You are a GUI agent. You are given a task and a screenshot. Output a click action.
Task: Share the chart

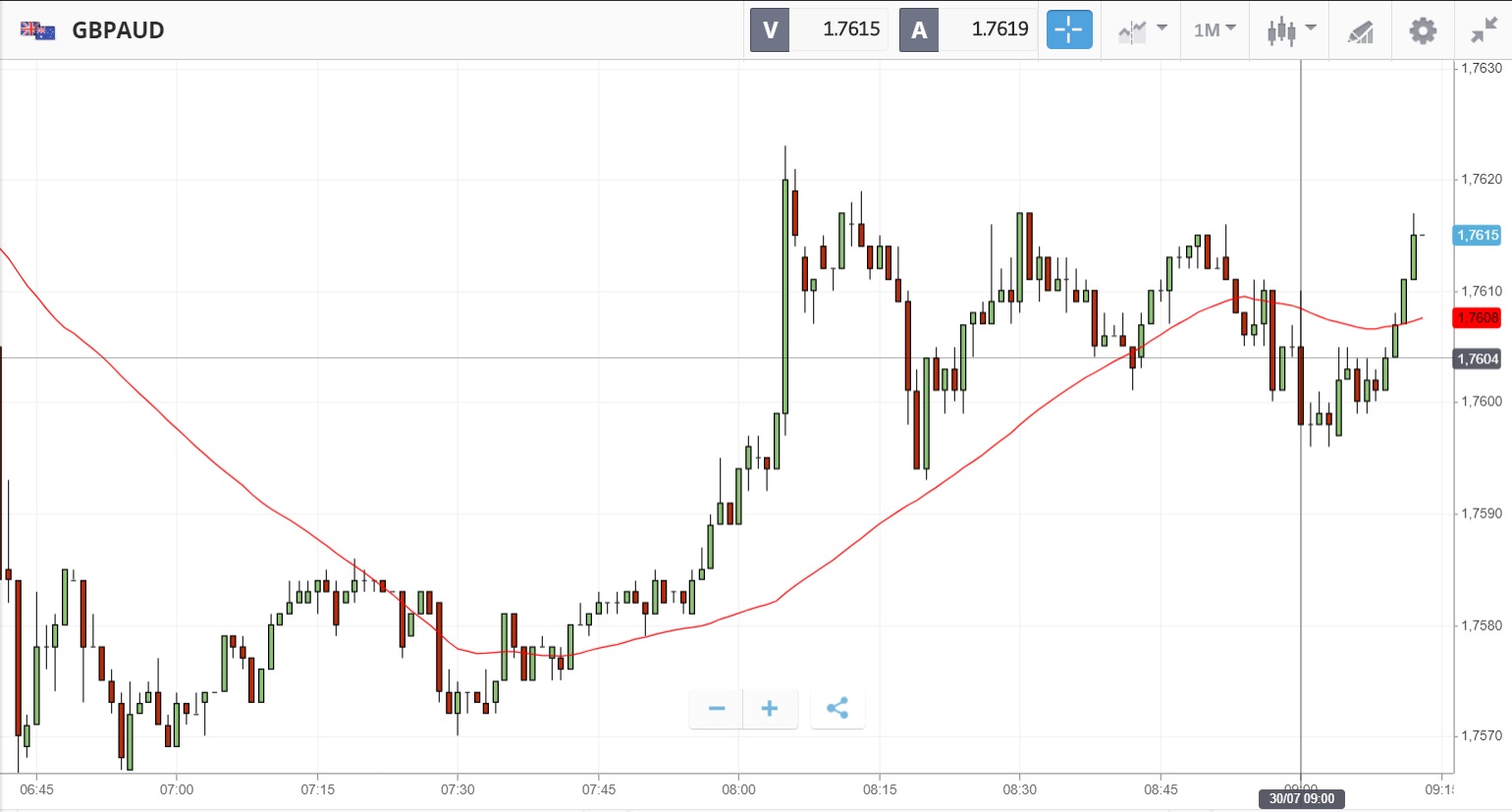pos(837,708)
